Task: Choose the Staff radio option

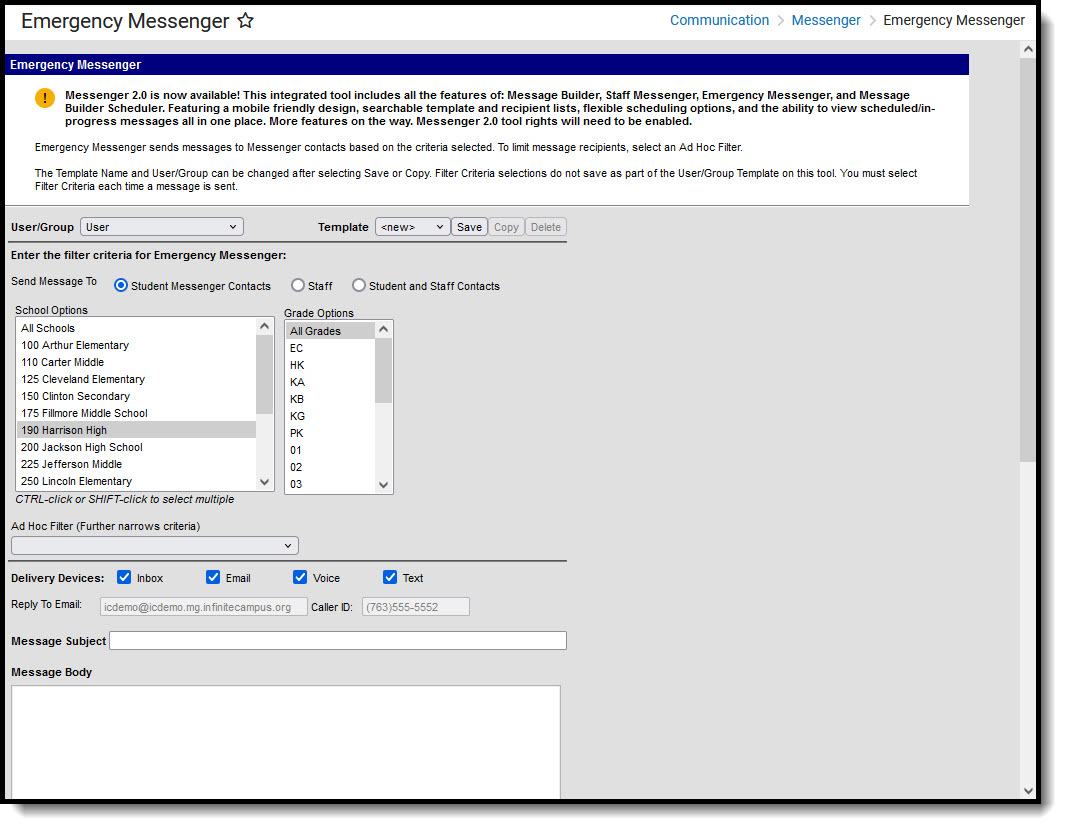Action: 298,286
